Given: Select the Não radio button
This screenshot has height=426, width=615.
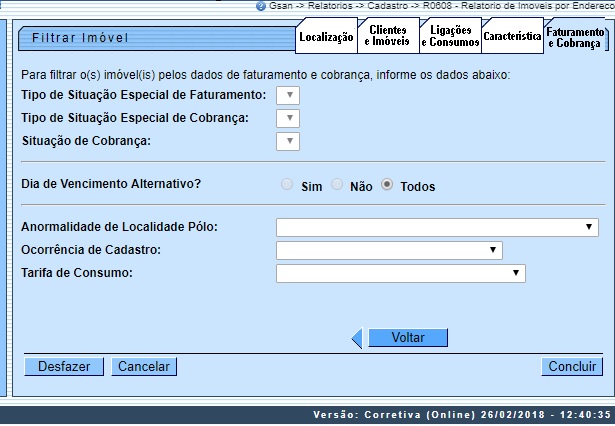Looking at the screenshot, I should click(x=337, y=186).
